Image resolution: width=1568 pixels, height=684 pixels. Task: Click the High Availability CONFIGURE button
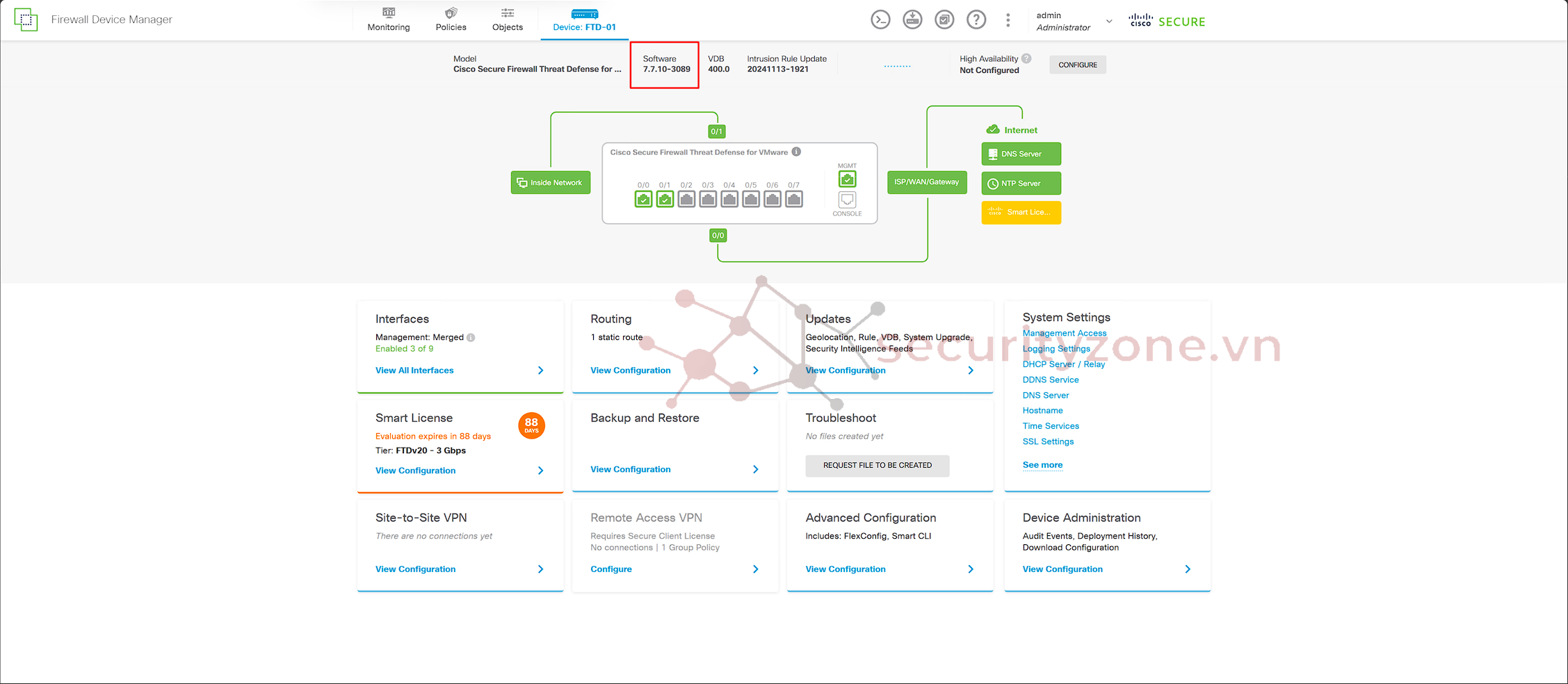(x=1077, y=65)
